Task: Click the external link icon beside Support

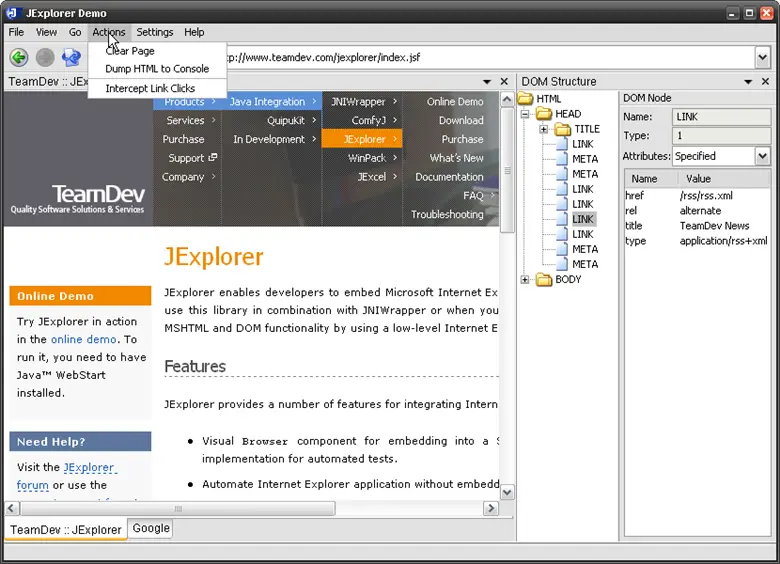Action: click(212, 158)
